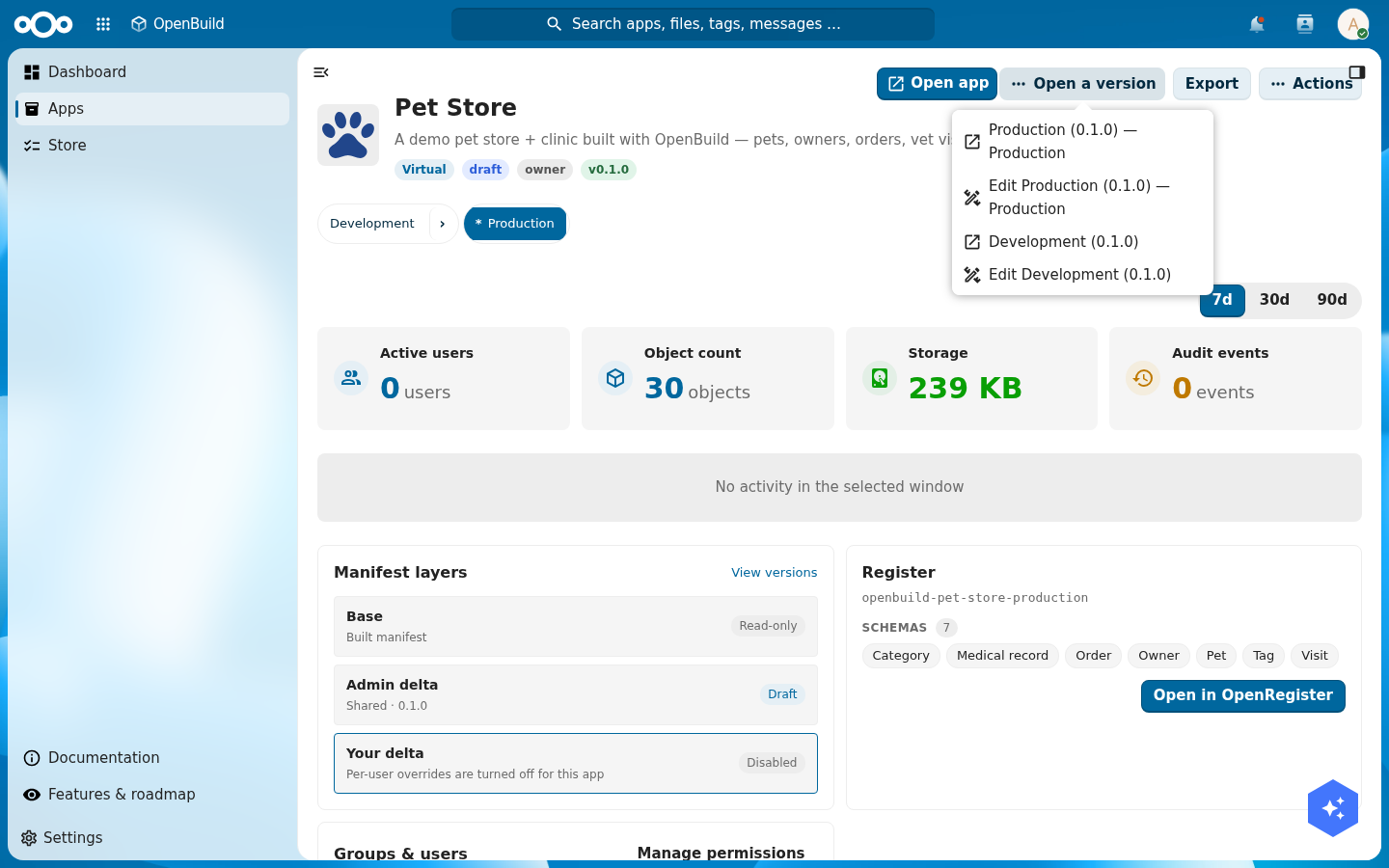Click the Active users people icon
The width and height of the screenshot is (1389, 868).
(x=351, y=378)
